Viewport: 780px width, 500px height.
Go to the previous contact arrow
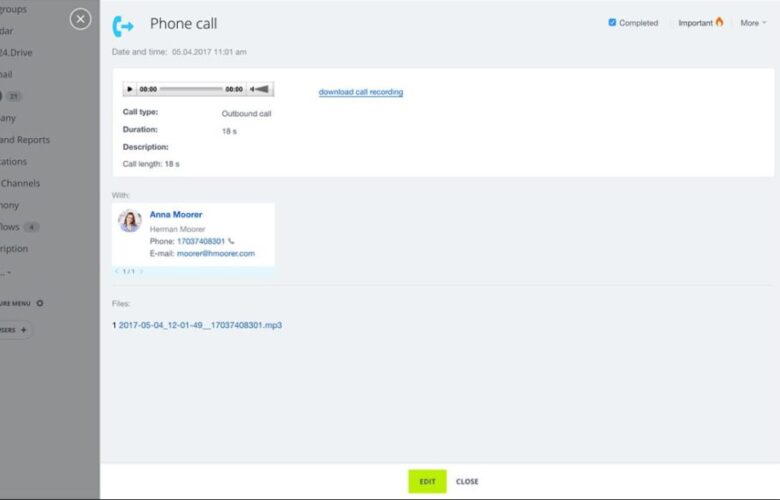click(116, 271)
